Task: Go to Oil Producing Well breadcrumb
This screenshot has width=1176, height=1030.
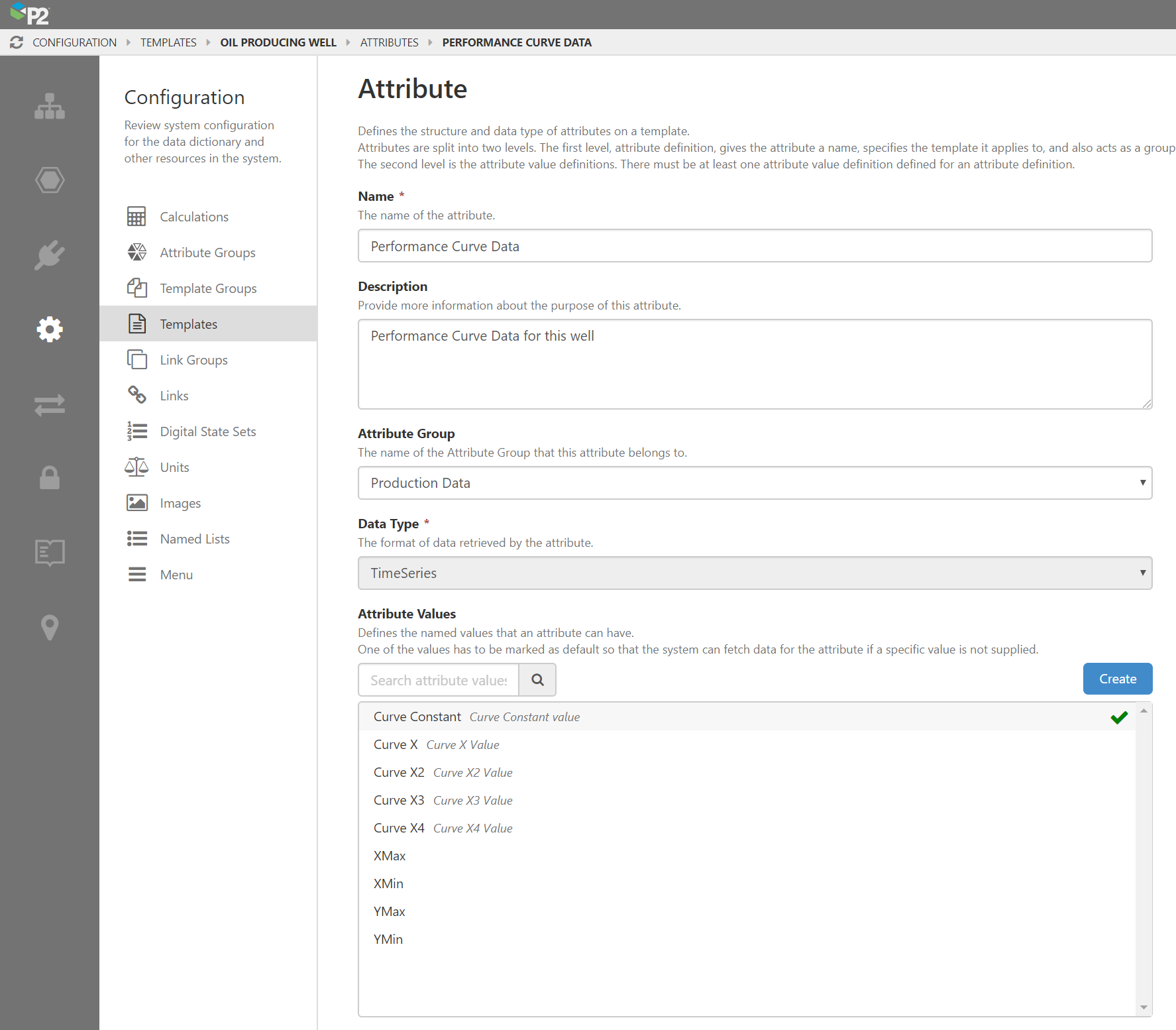Action: [278, 42]
